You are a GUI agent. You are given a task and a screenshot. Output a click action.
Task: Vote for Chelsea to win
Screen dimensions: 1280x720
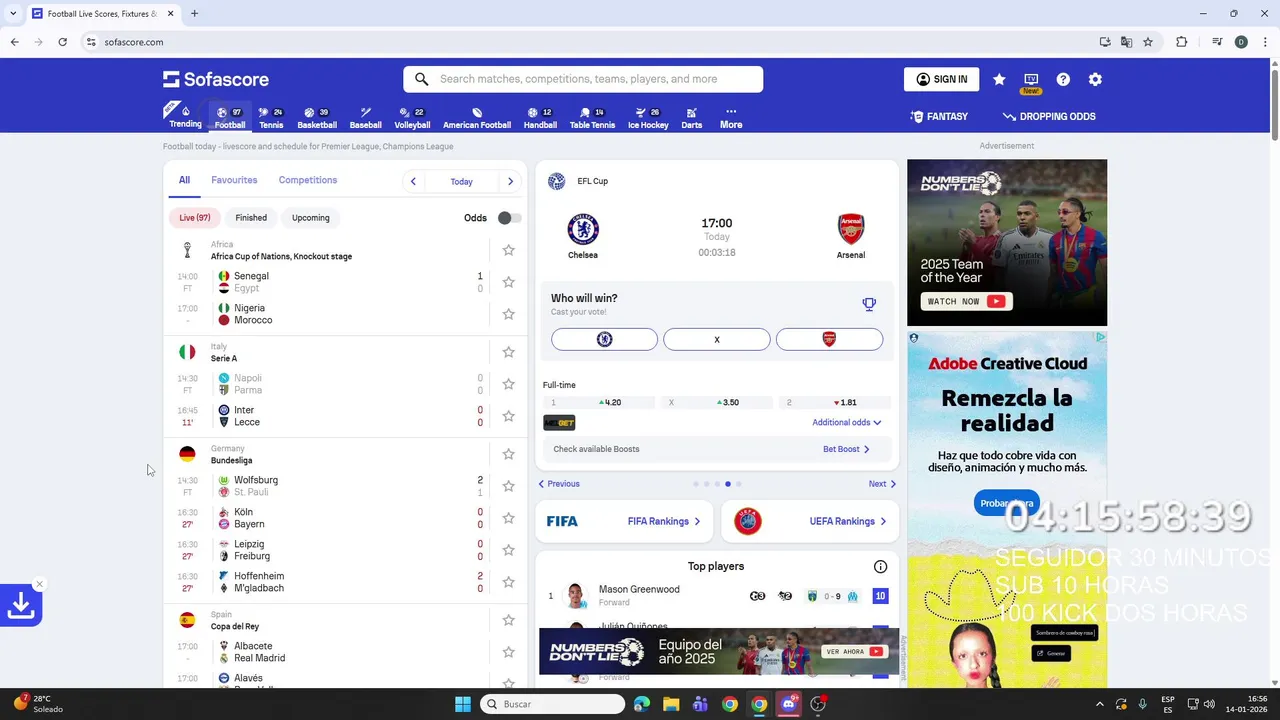point(604,340)
